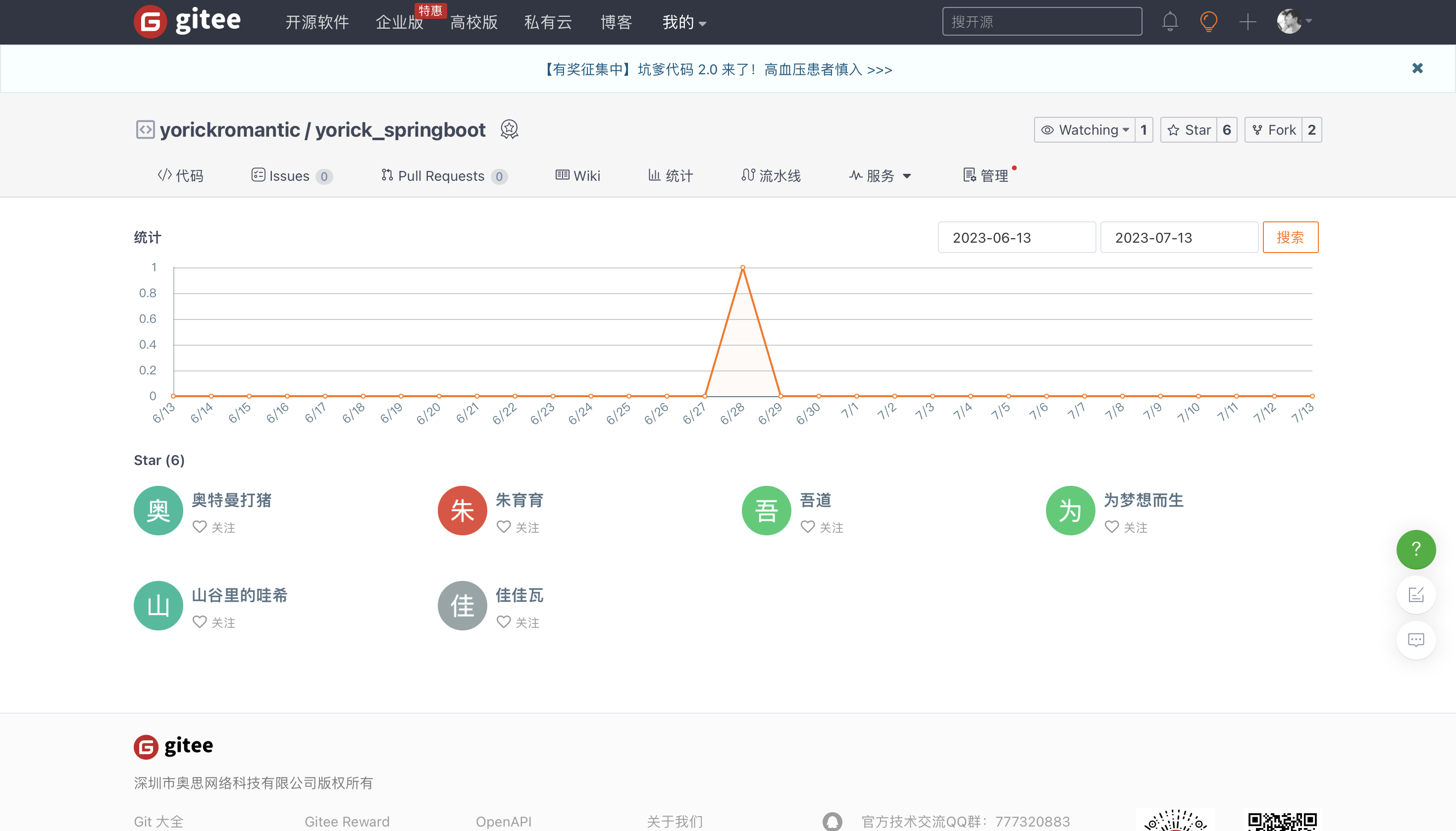Open user 山谷里的哇希 profile name
This screenshot has height=831, width=1456.
pos(239,595)
